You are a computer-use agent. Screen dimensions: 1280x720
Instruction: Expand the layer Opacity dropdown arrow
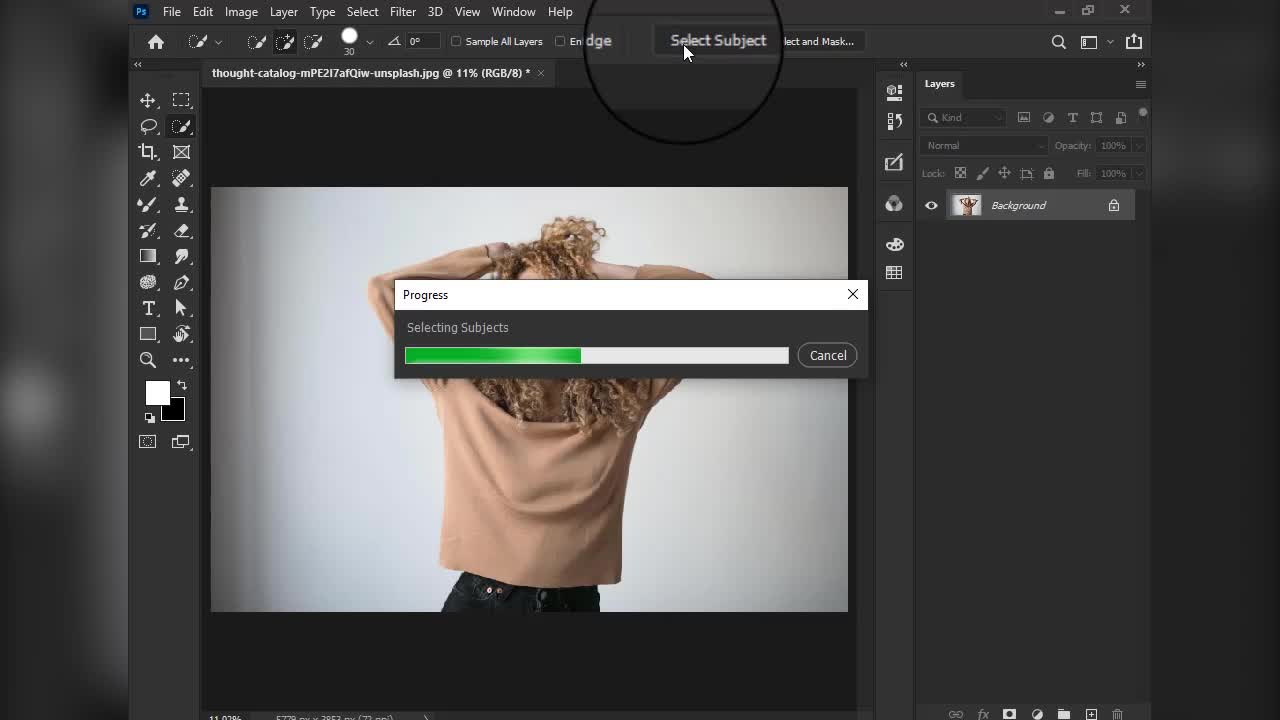click(x=1138, y=146)
